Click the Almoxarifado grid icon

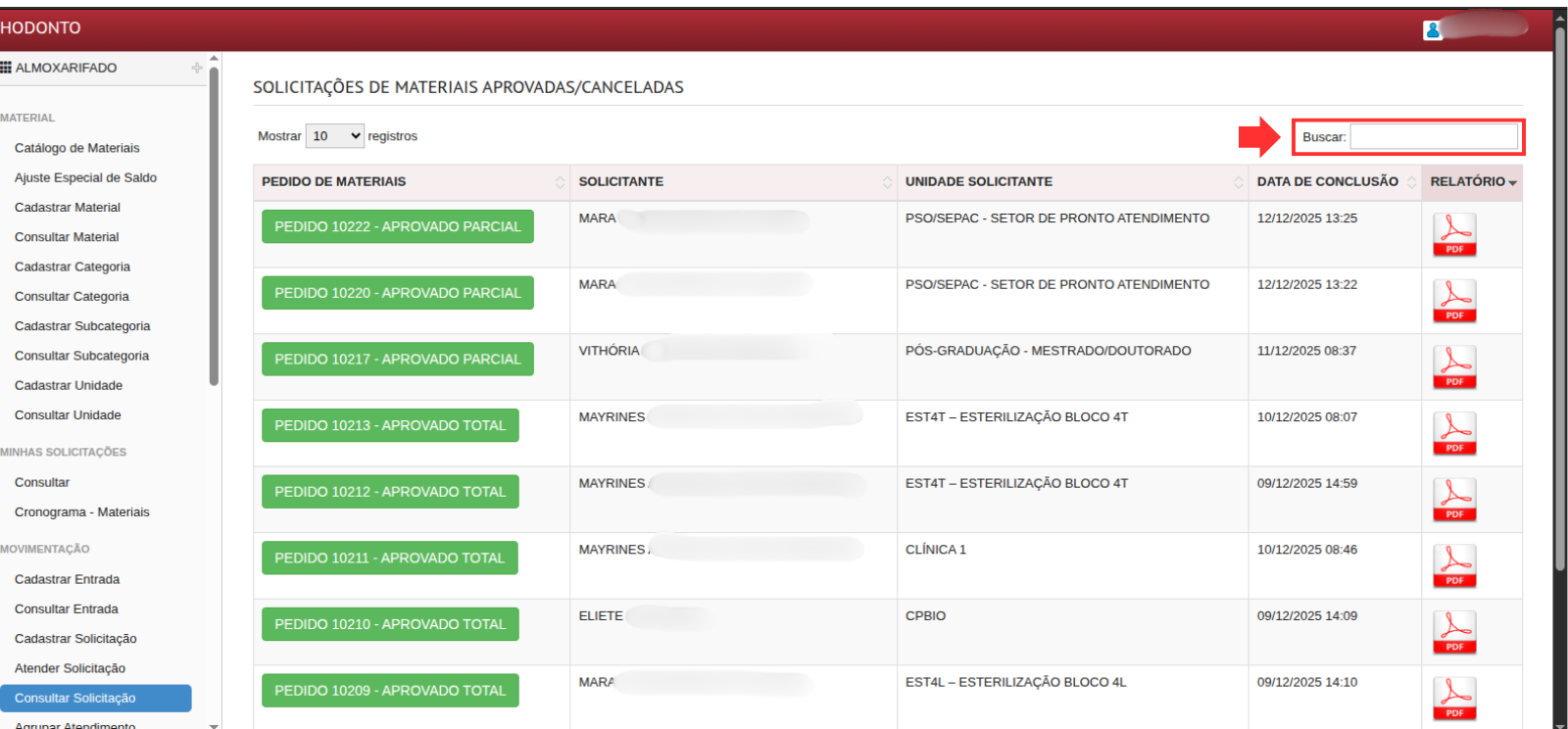pos(6,68)
